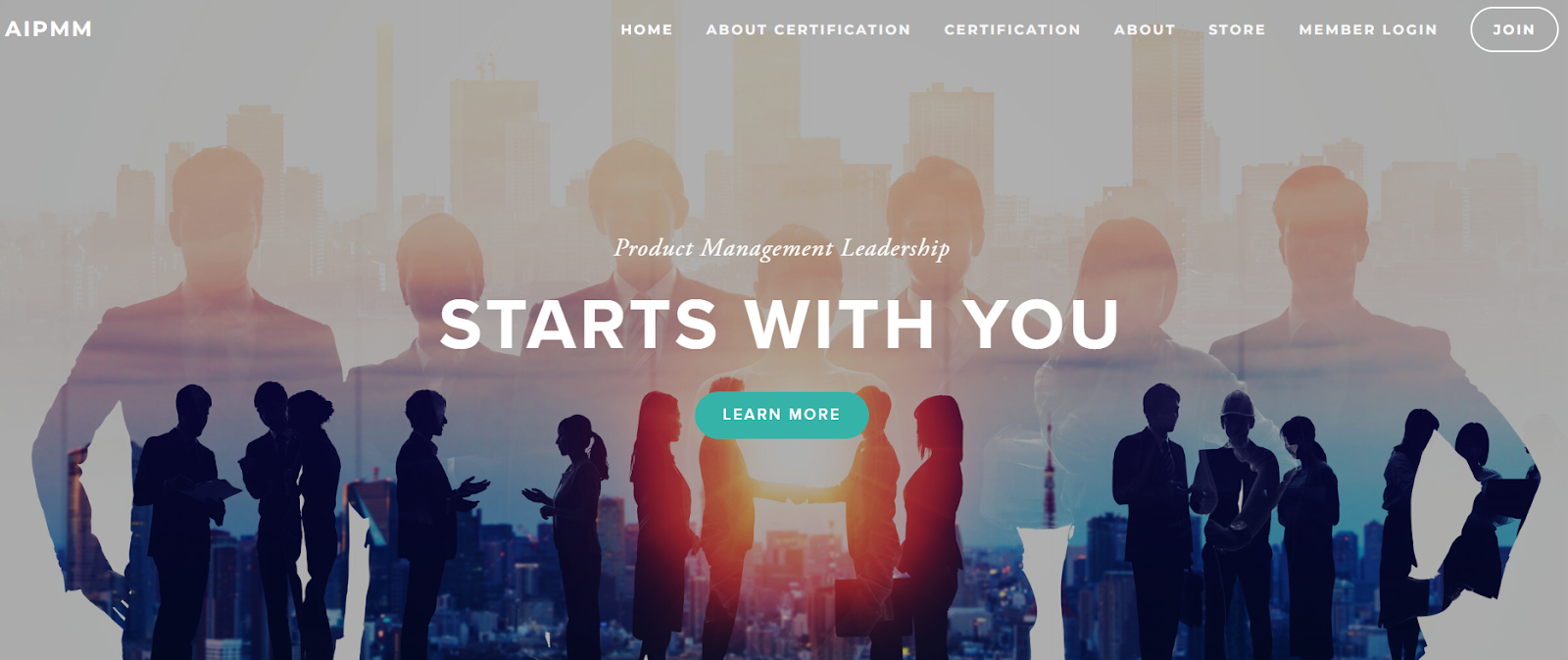
Task: Click the red tower in the skyline
Action: [1050, 473]
